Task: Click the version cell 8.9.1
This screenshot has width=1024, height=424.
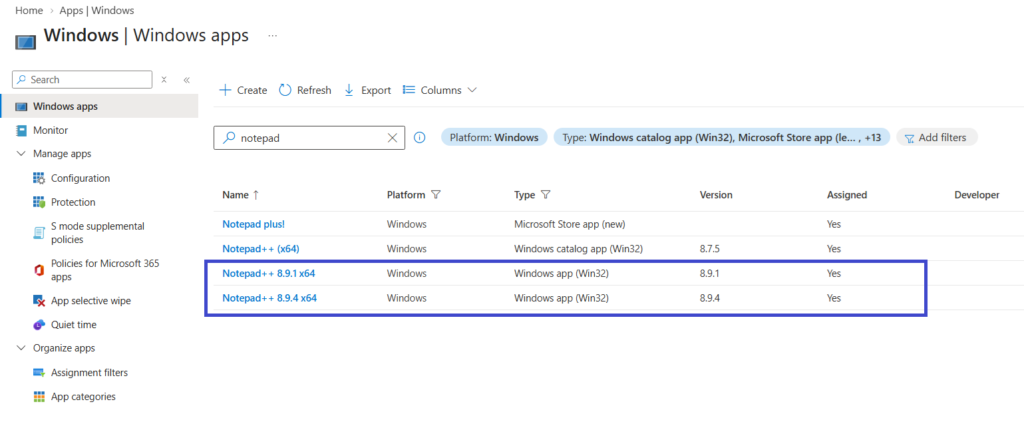Action: click(x=709, y=274)
